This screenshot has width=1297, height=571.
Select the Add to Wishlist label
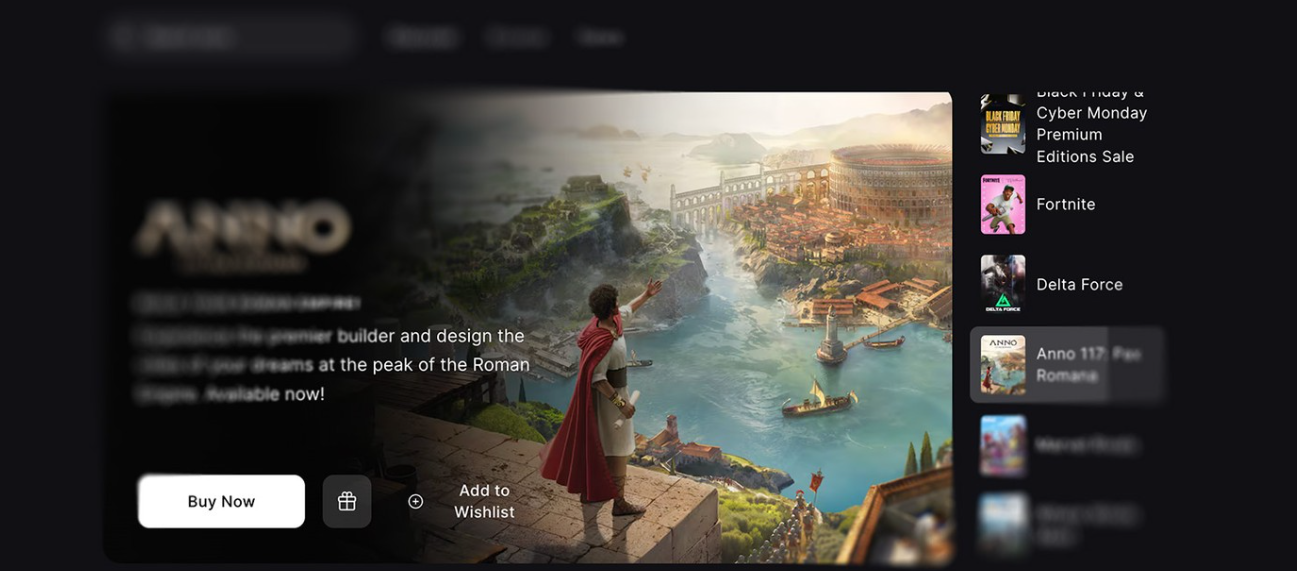pos(484,501)
